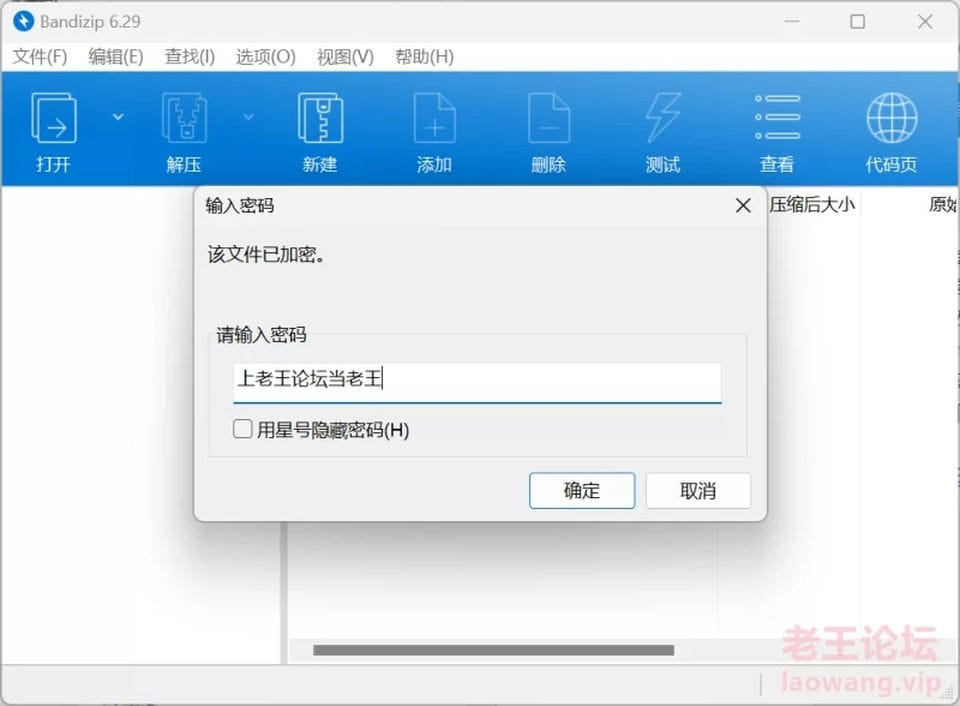
Task: Open the 编辑(E) menu
Action: click(116, 57)
